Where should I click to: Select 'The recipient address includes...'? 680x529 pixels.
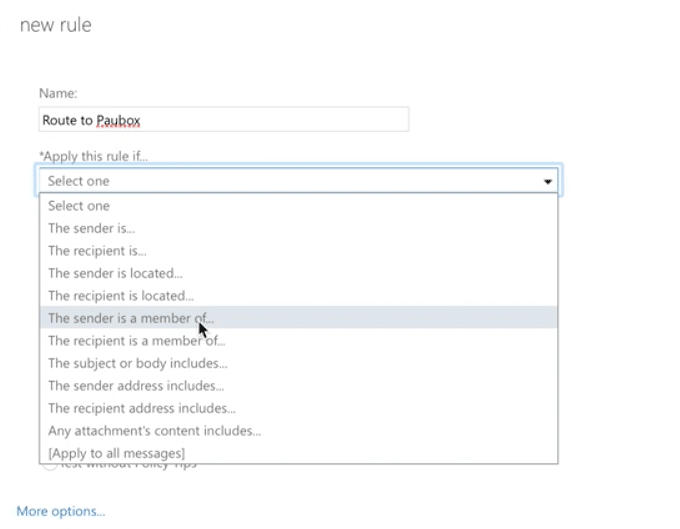click(x=141, y=408)
